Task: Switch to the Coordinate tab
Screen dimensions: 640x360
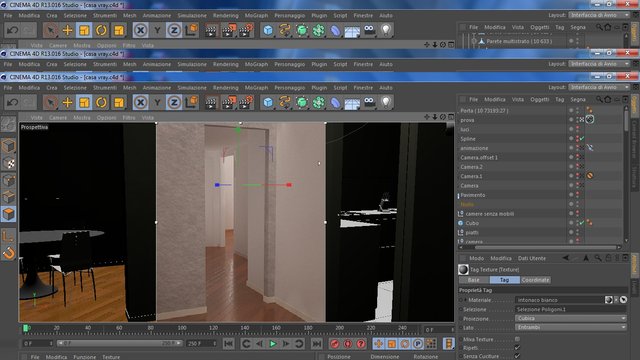Action: point(536,280)
